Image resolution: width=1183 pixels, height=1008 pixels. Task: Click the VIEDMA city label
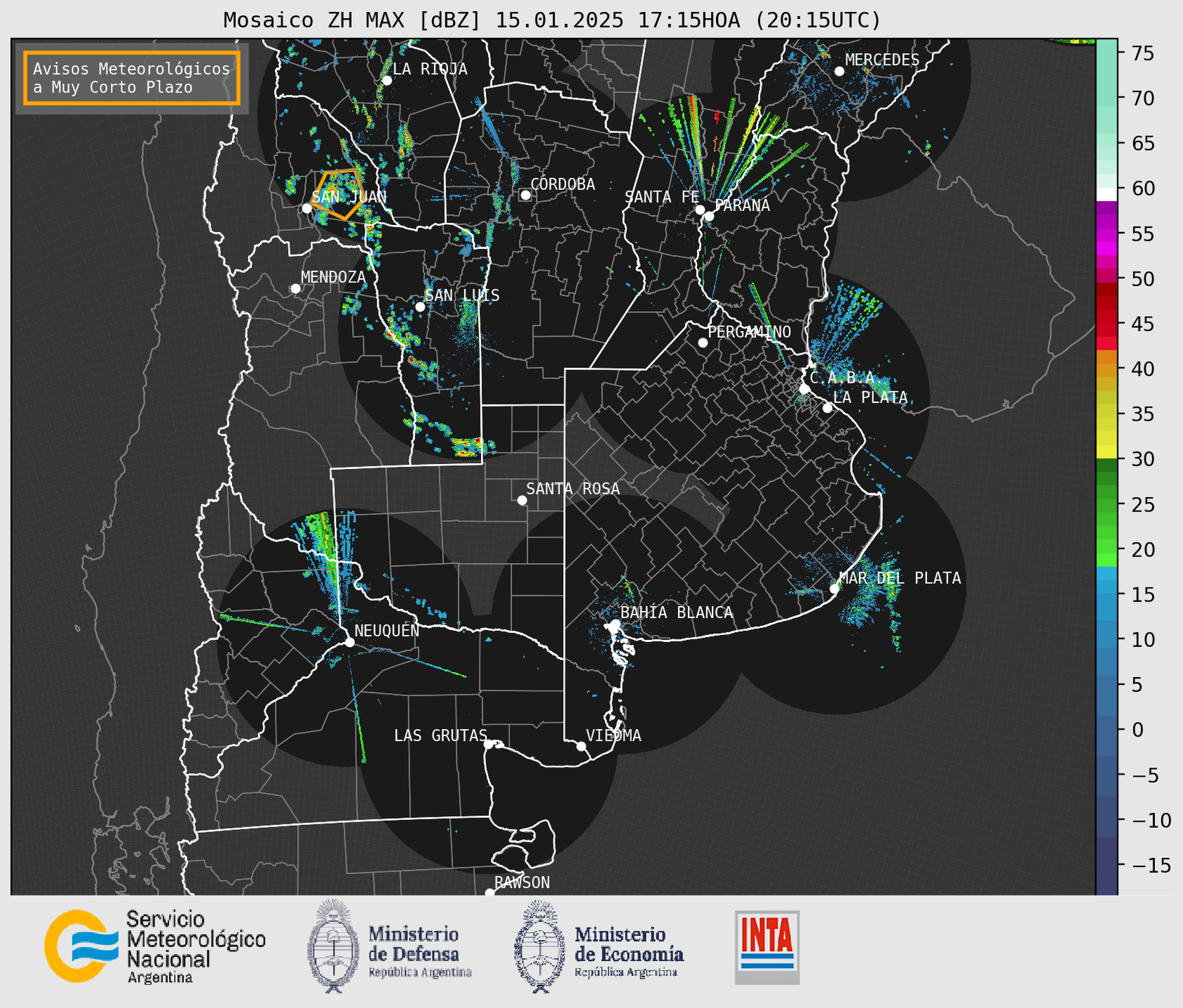click(614, 735)
